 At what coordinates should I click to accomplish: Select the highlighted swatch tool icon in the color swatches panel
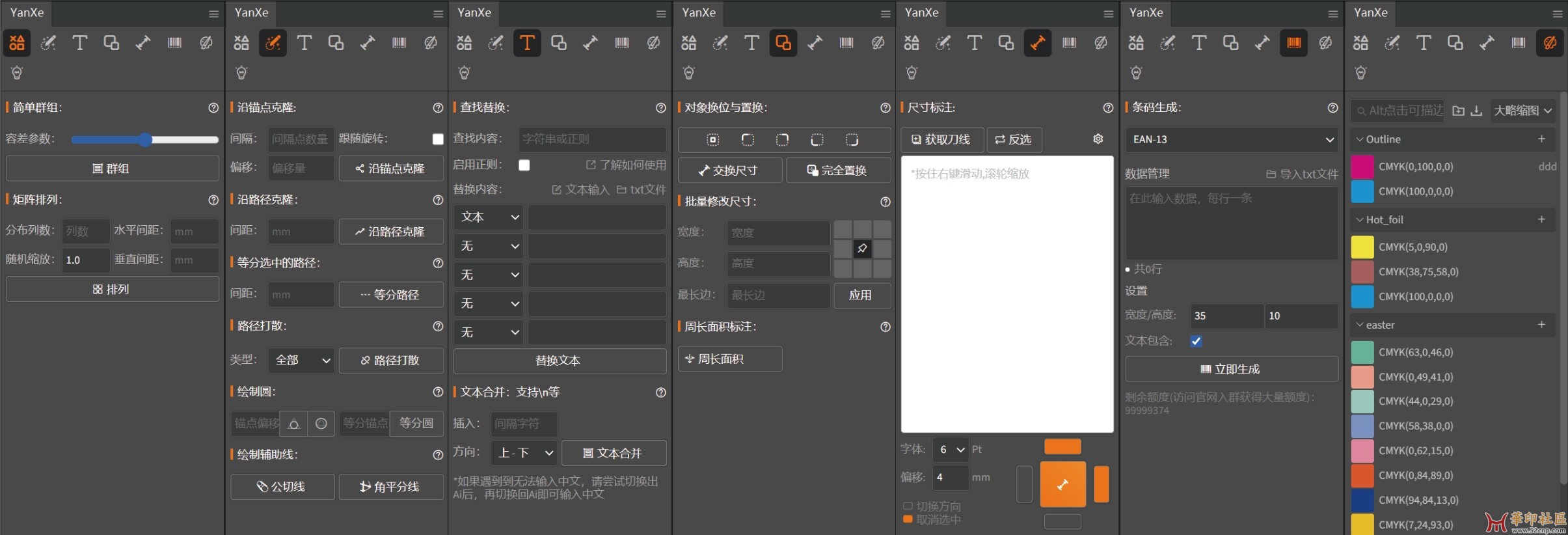pyautogui.click(x=1550, y=43)
